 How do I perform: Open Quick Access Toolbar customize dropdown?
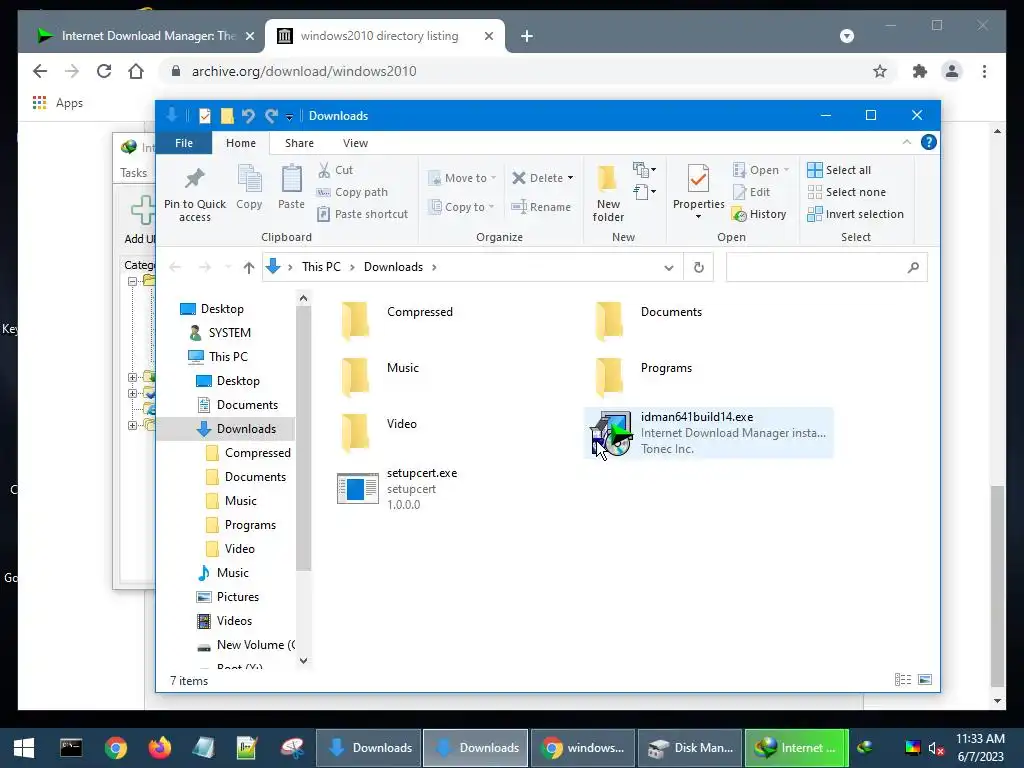click(x=289, y=116)
